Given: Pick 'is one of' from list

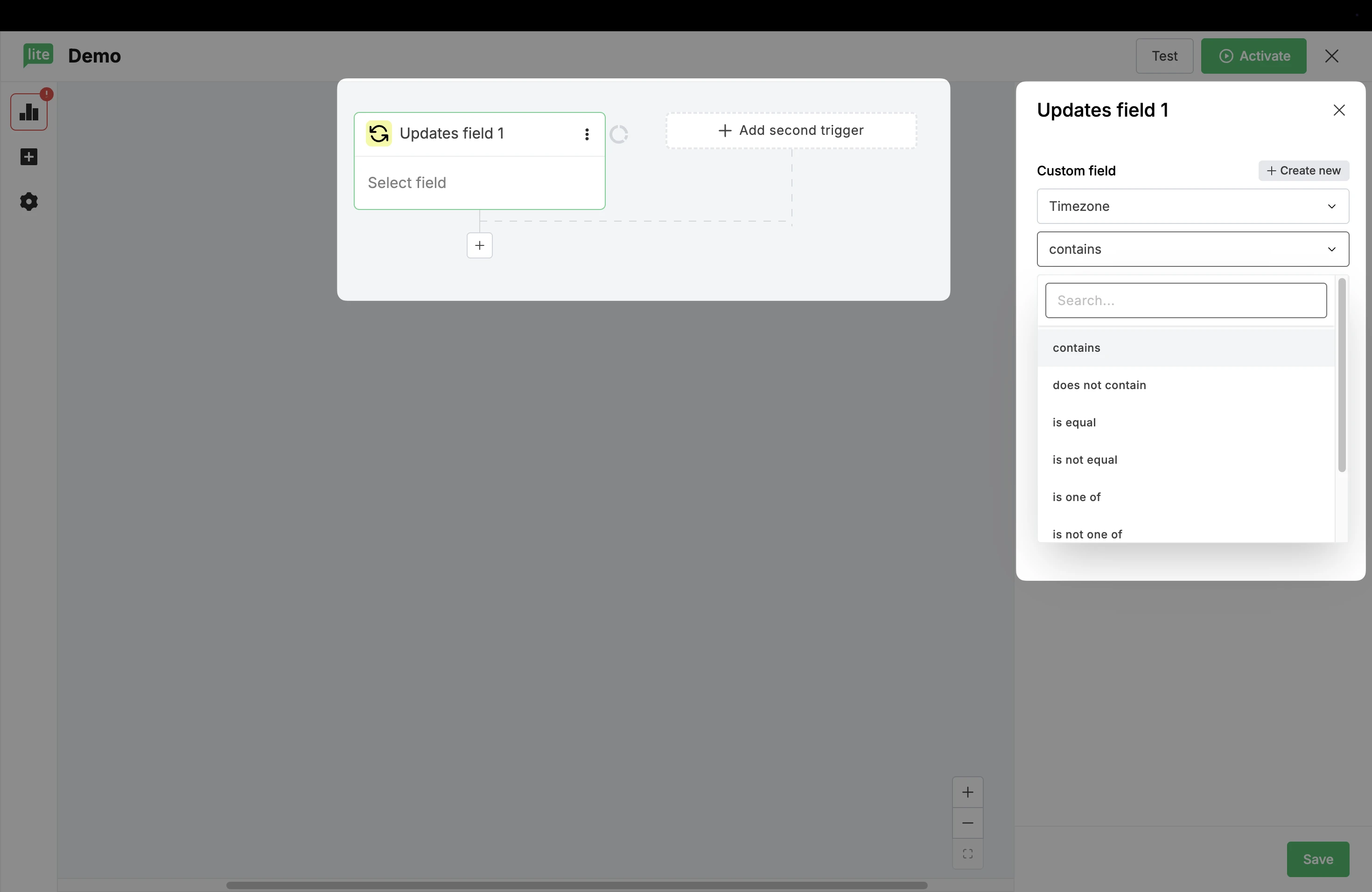Looking at the screenshot, I should [x=1076, y=497].
